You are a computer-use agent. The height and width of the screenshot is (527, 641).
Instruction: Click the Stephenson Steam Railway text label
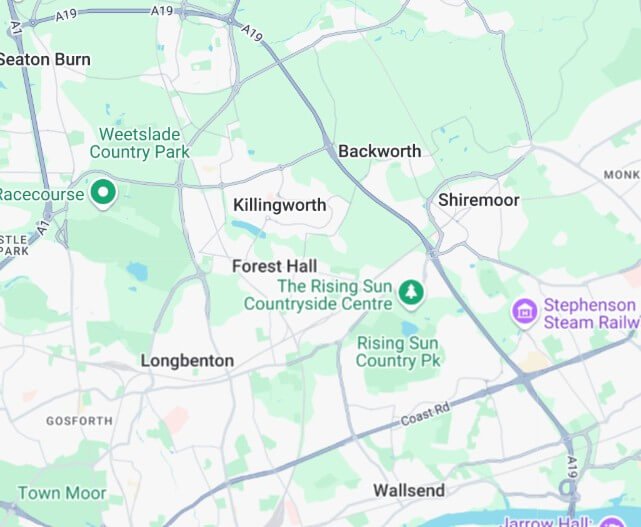coord(592,314)
